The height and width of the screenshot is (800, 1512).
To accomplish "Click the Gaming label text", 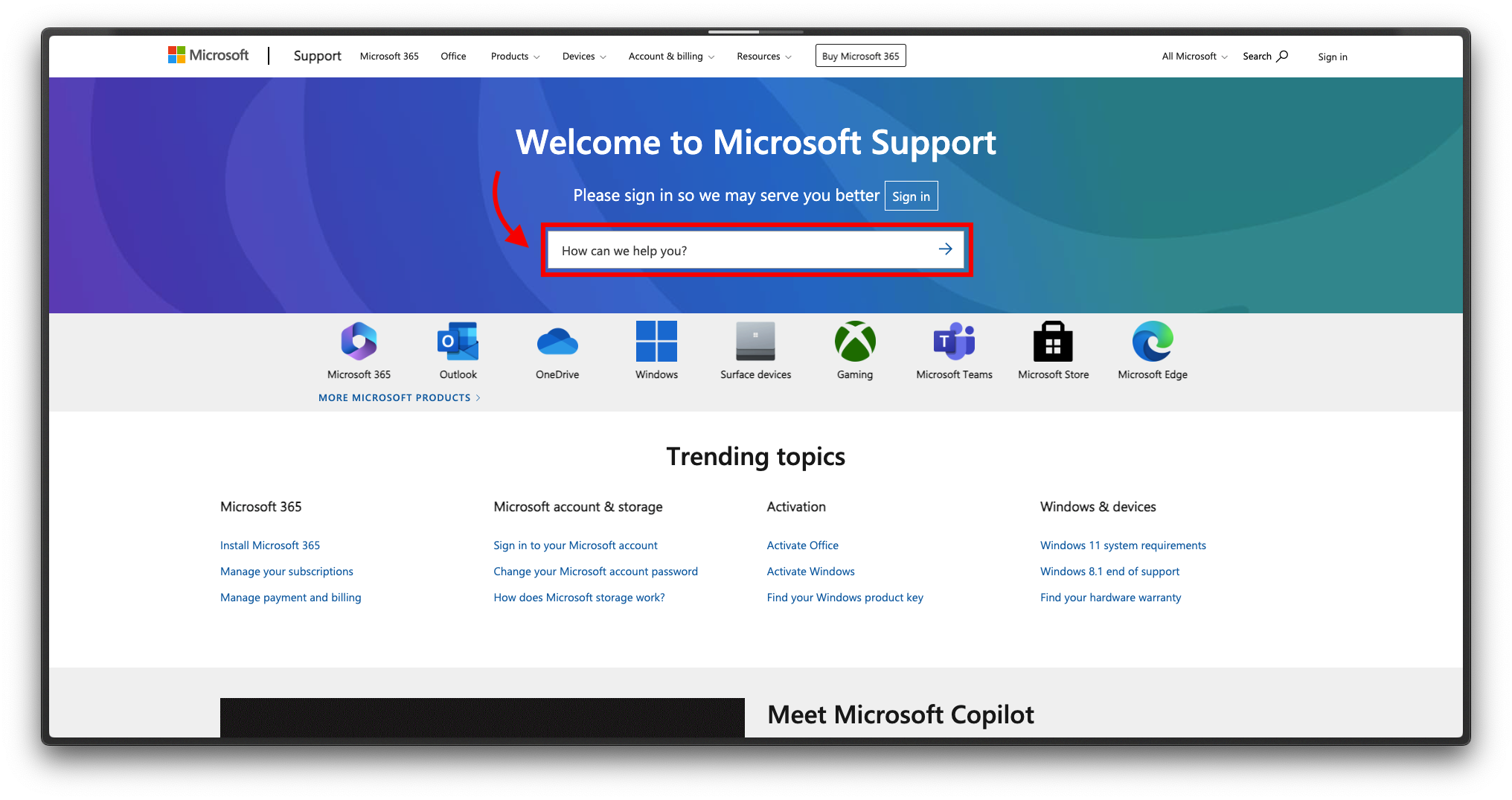I will 855,375.
